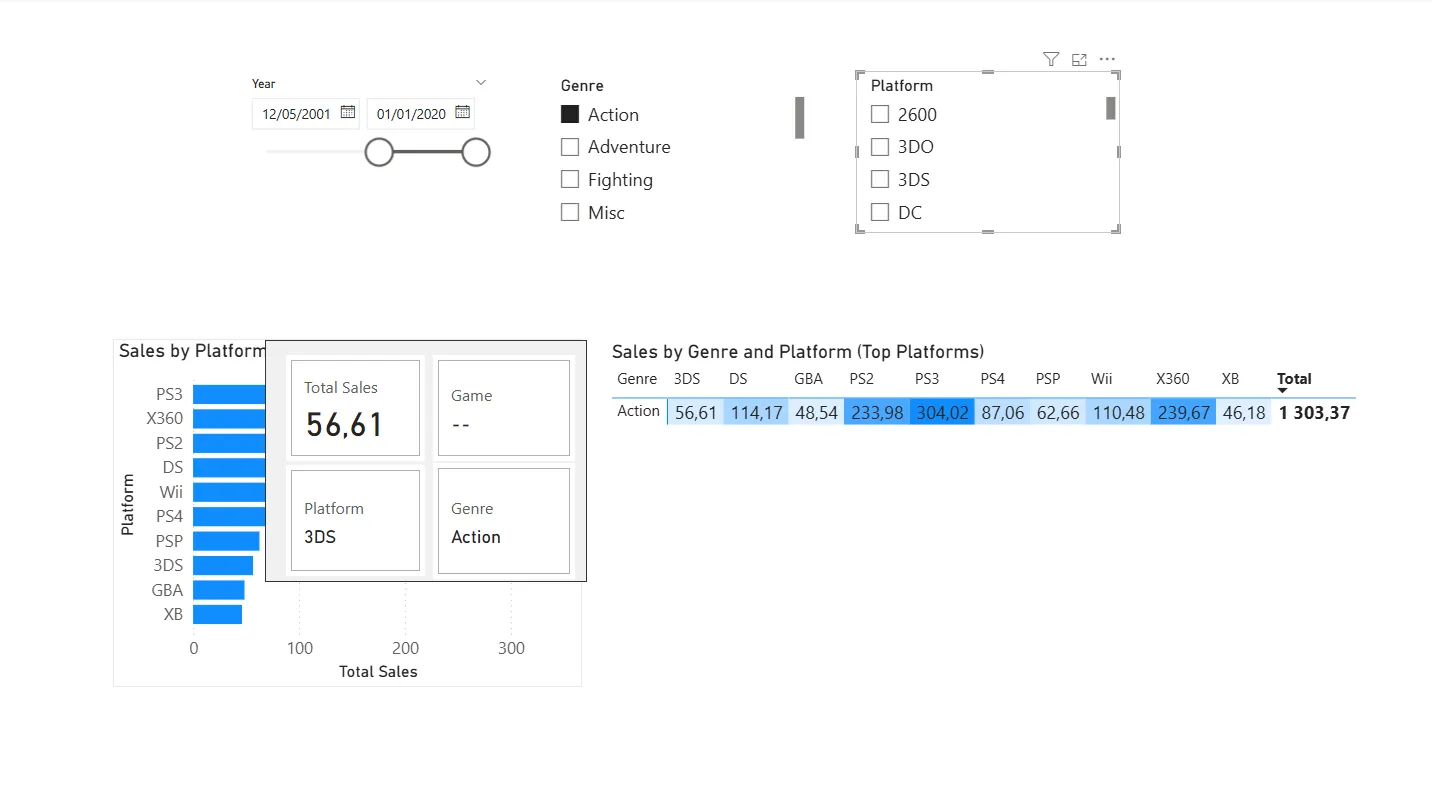Check the Adventure genre checkbox
This screenshot has height=799, width=1432.
tap(570, 147)
